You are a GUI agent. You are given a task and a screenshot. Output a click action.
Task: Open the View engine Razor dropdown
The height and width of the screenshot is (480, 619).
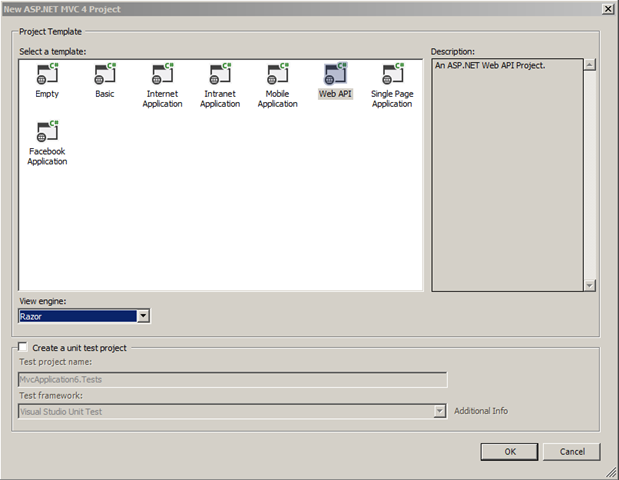[143, 316]
